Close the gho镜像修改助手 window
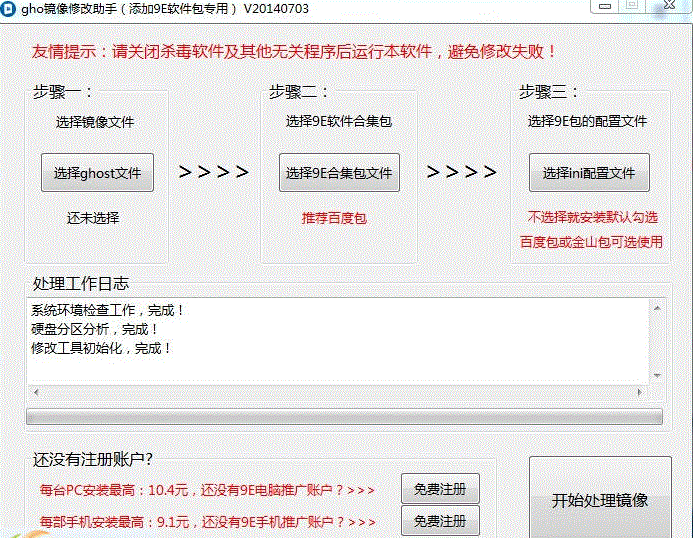The width and height of the screenshot is (693, 538). tap(670, 6)
